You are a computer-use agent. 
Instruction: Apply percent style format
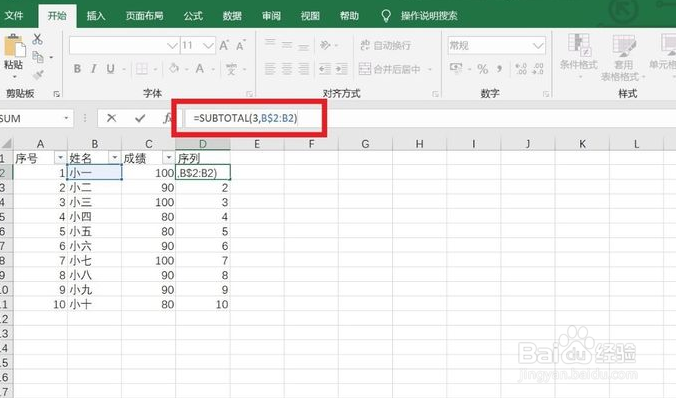(483, 69)
